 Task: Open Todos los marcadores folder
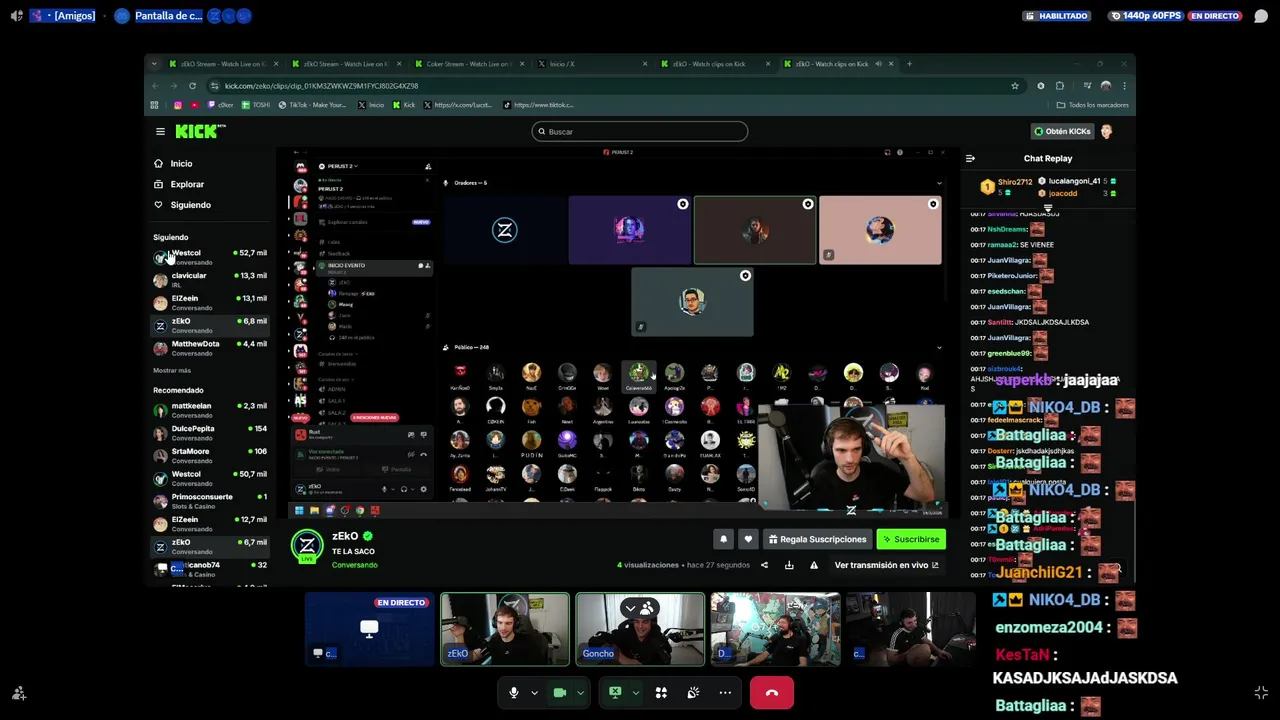click(1093, 105)
